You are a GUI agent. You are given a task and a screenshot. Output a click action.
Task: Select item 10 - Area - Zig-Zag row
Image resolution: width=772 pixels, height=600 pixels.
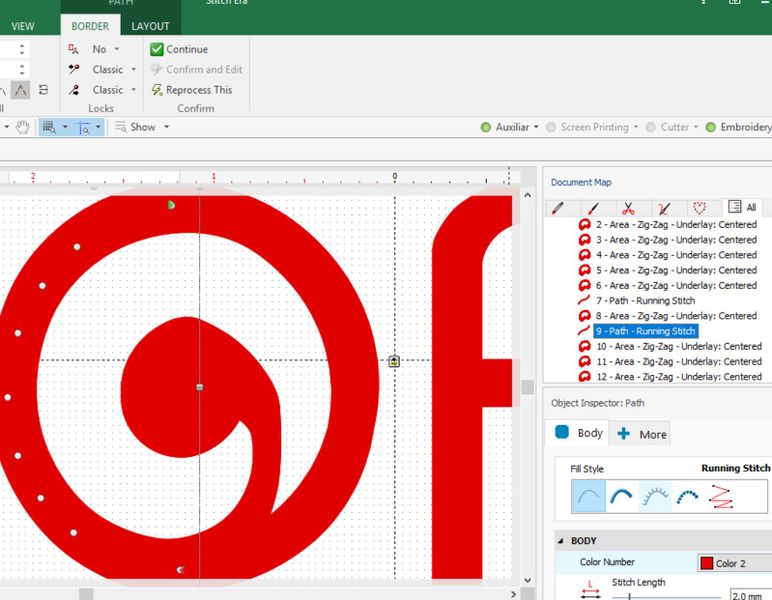[x=678, y=347]
